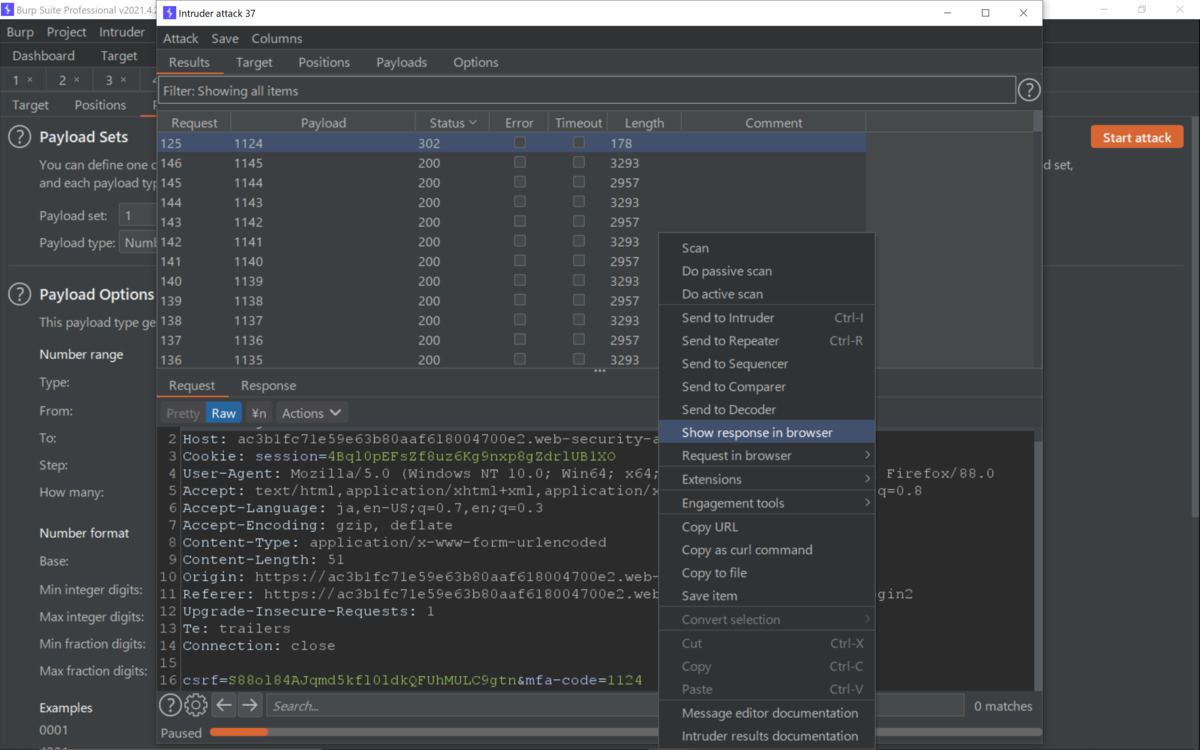Click Start attack button
1200x750 pixels.
[1137, 137]
